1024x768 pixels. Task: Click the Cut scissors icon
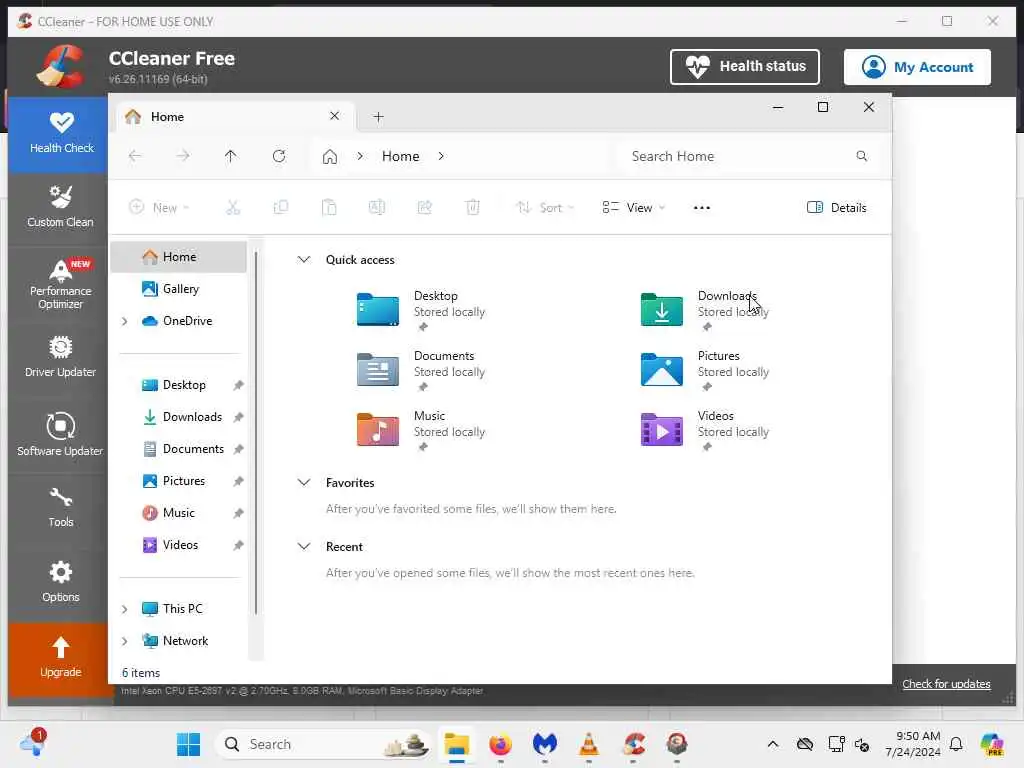click(x=233, y=208)
